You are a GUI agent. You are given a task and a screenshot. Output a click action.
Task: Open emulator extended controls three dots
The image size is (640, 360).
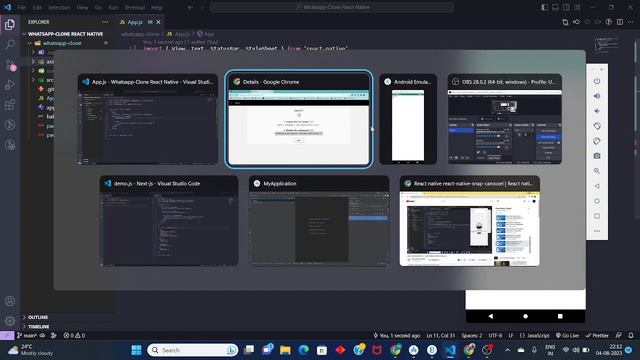coord(597,231)
